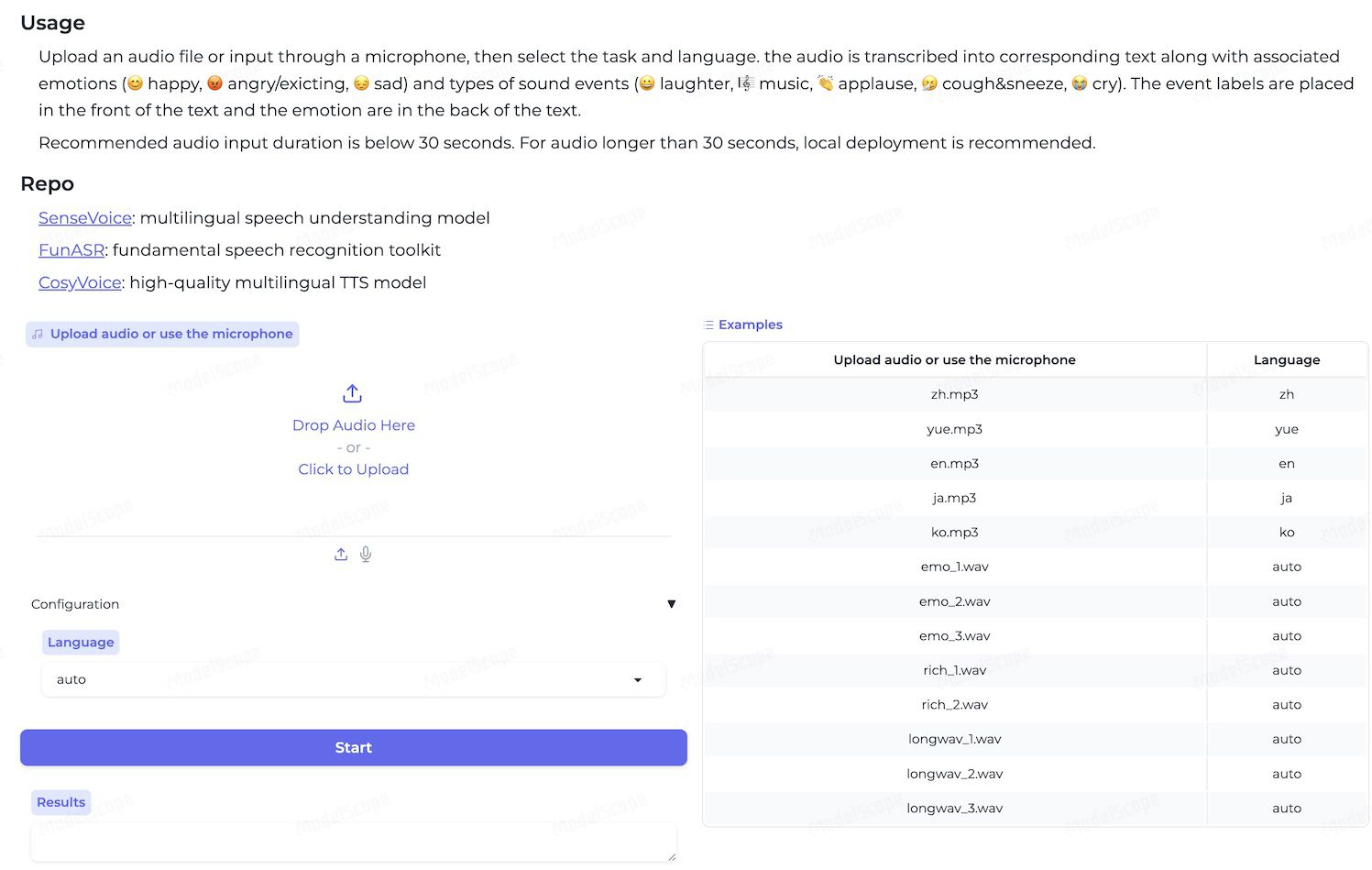The width and height of the screenshot is (1372, 870).
Task: Load the longwav_3.wav example
Action: (x=1035, y=809)
